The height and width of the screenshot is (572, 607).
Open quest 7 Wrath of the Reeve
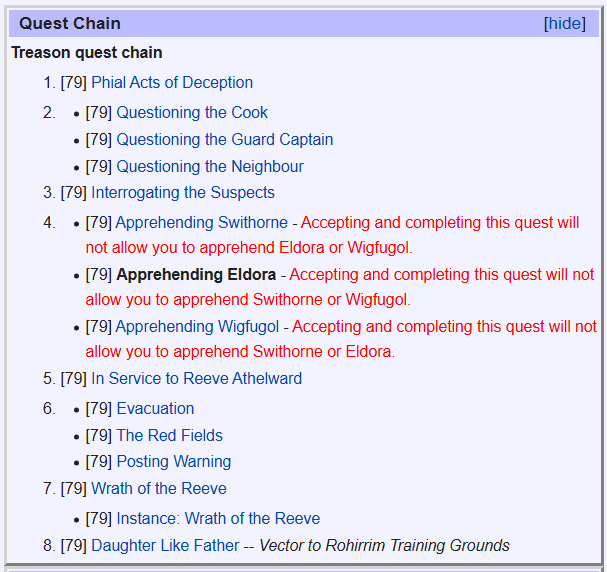point(159,488)
